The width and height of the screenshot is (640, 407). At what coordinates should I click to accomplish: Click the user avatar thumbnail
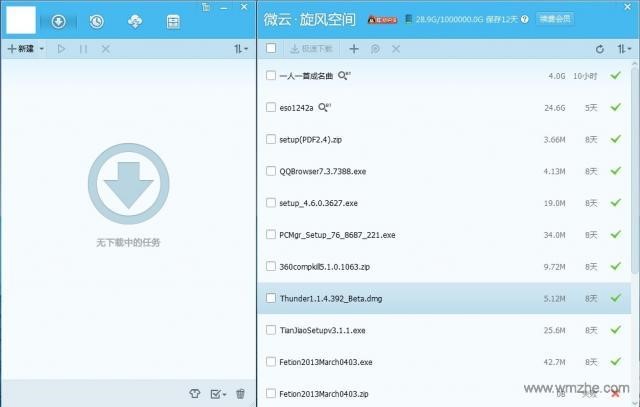21,20
